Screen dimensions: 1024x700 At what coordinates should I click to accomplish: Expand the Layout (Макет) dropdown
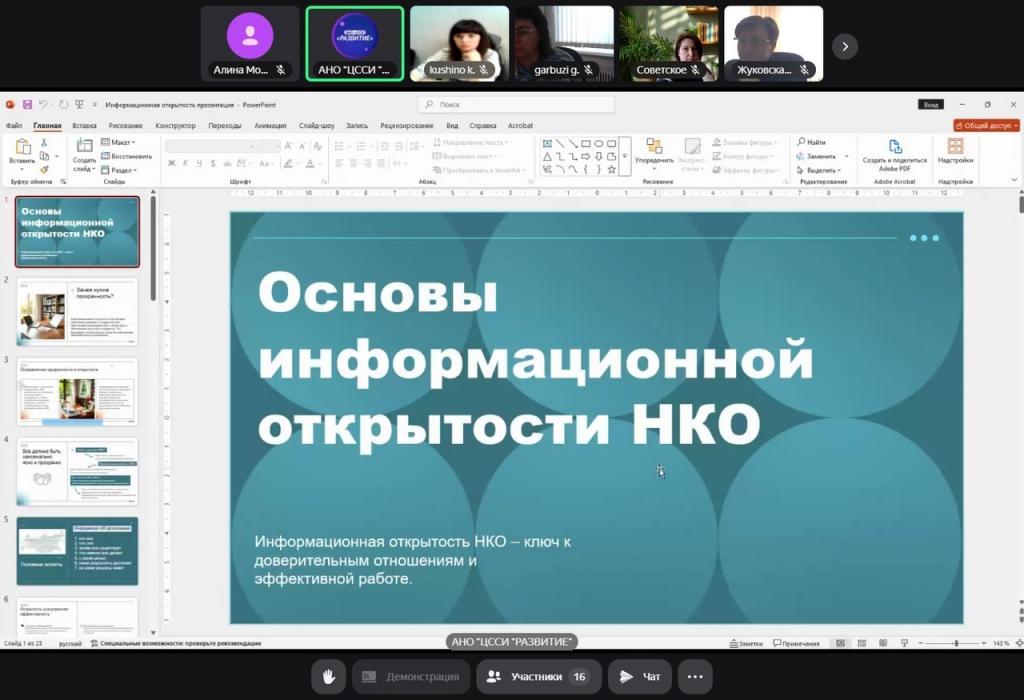pyautogui.click(x=122, y=143)
